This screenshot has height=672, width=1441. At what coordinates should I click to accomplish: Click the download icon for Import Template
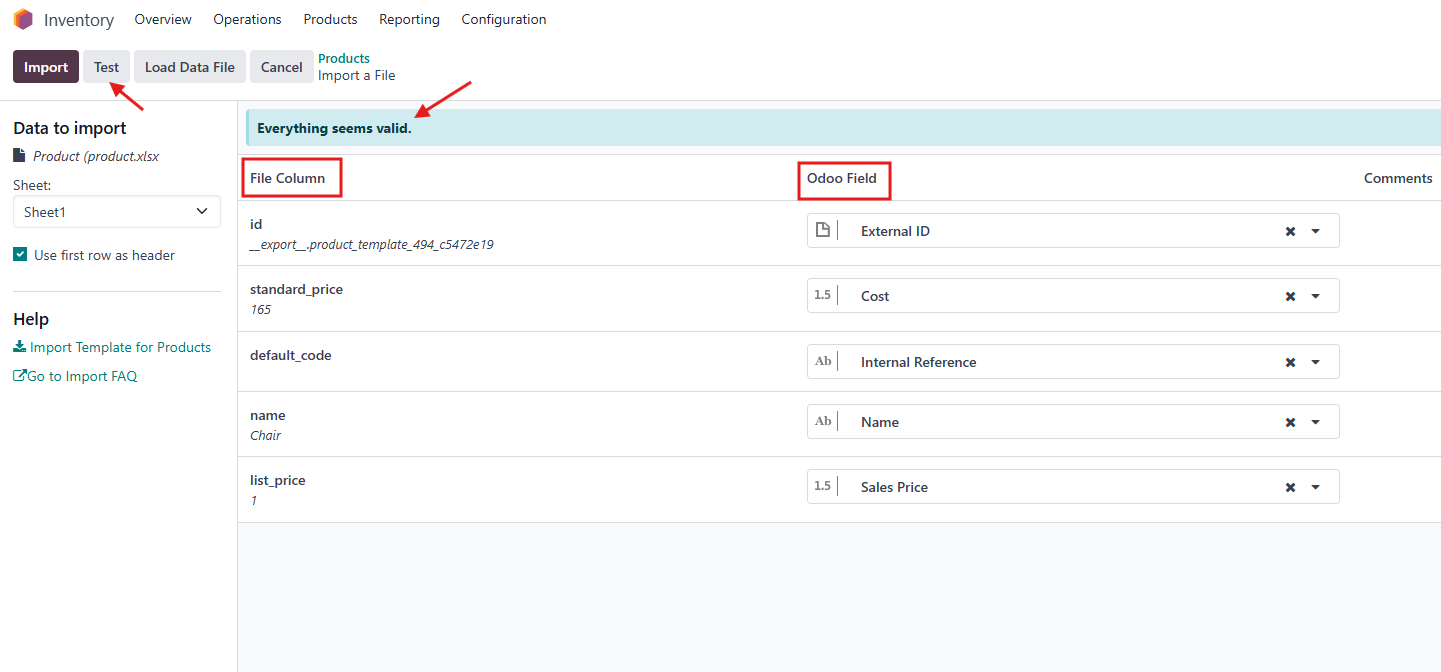tap(20, 347)
